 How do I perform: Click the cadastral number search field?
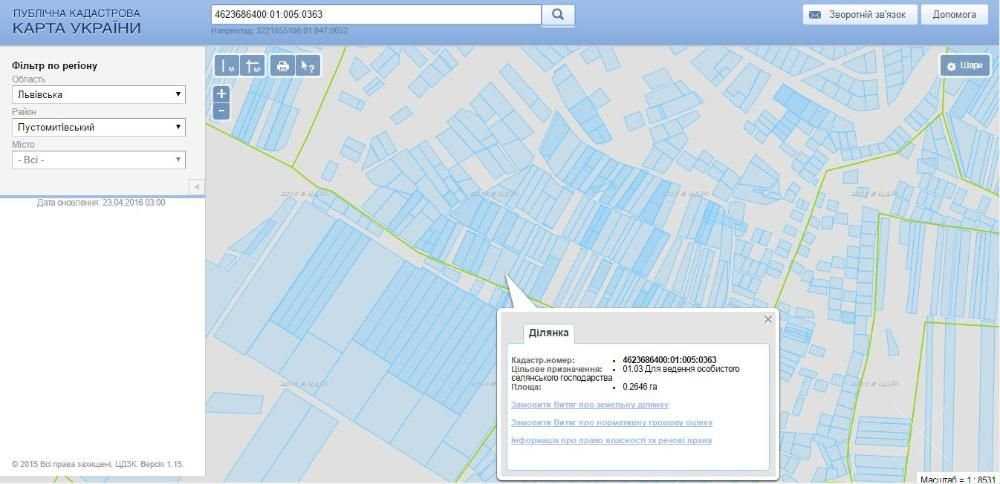[x=376, y=15]
